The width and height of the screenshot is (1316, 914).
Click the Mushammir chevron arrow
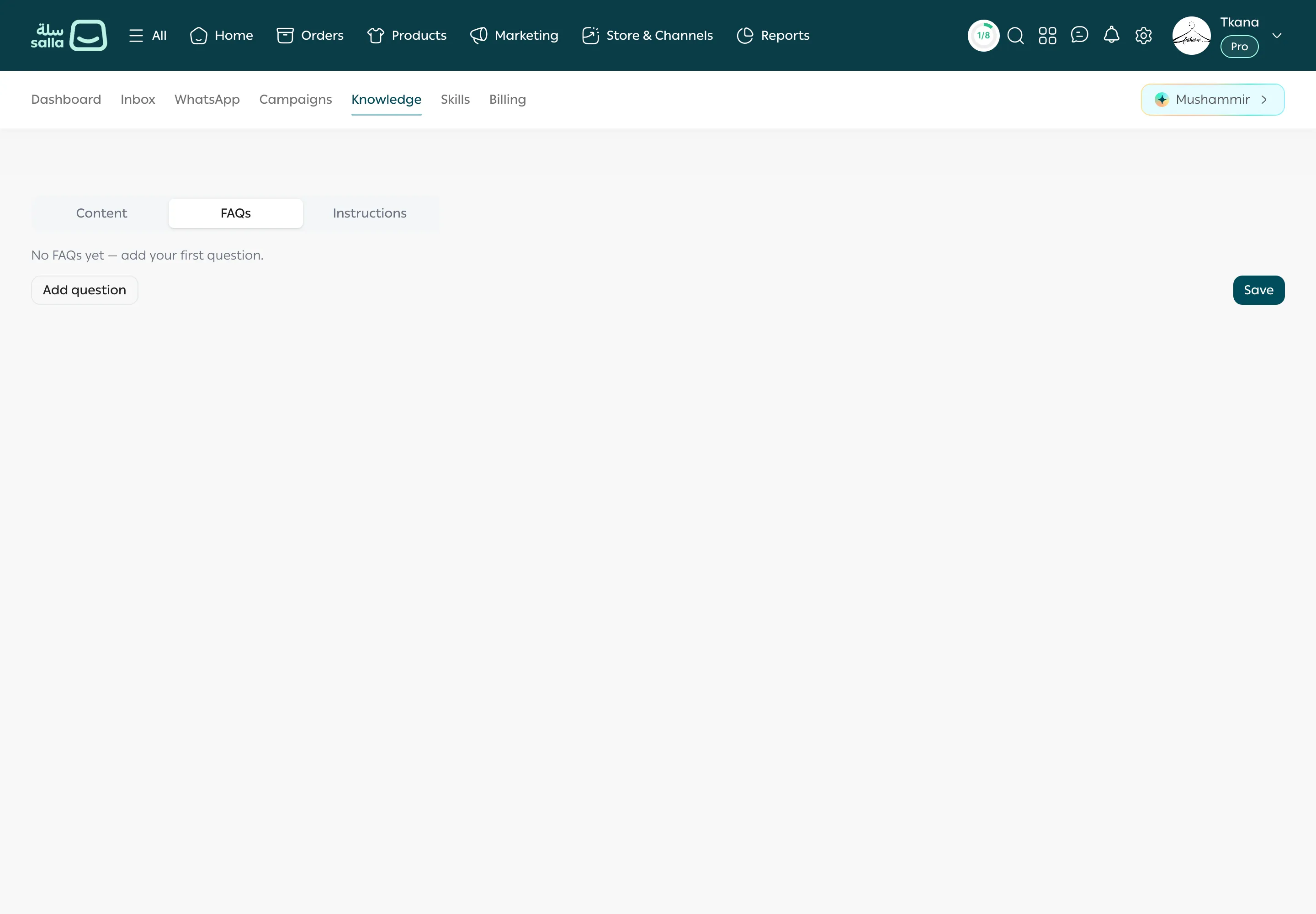(1264, 100)
